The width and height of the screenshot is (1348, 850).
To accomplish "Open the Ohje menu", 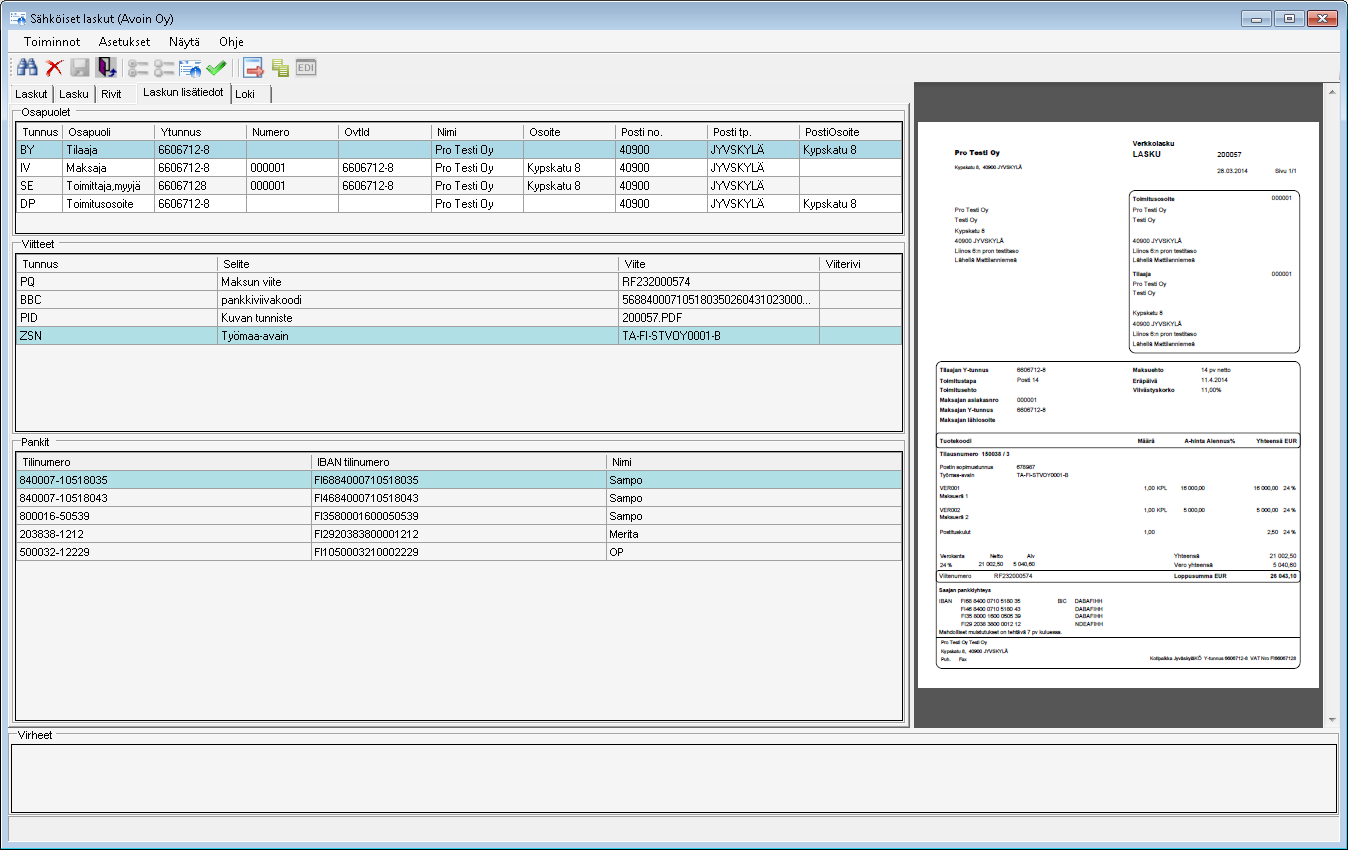I will tap(231, 42).
